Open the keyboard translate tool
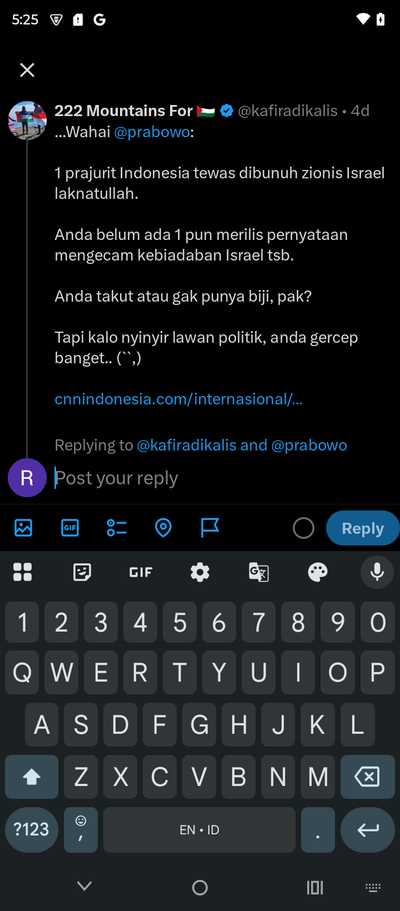 (x=259, y=573)
